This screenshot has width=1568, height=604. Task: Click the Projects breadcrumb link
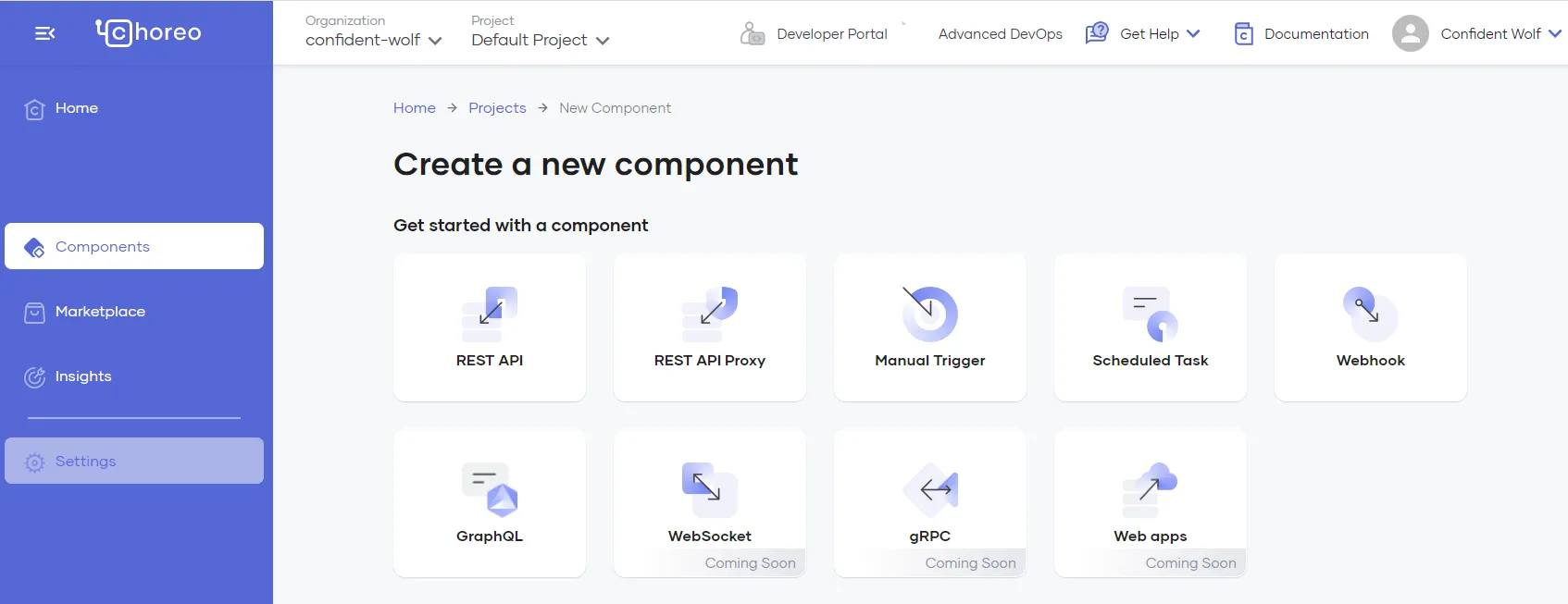(x=497, y=108)
